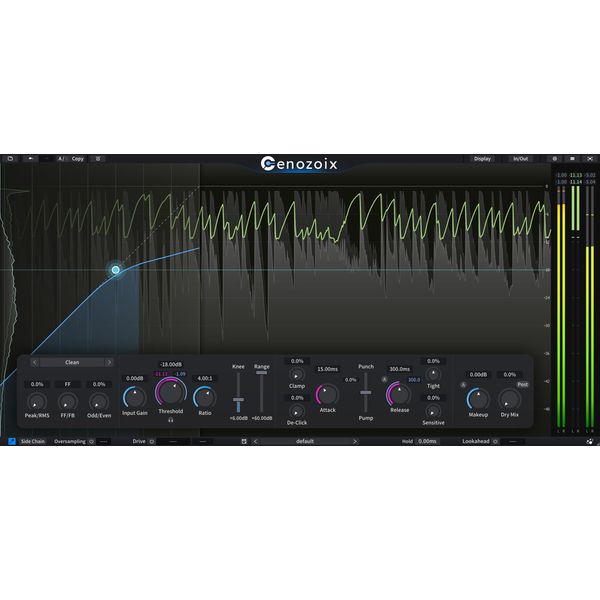Open the In/Out menu
This screenshot has height=600, width=600.
click(x=520, y=158)
